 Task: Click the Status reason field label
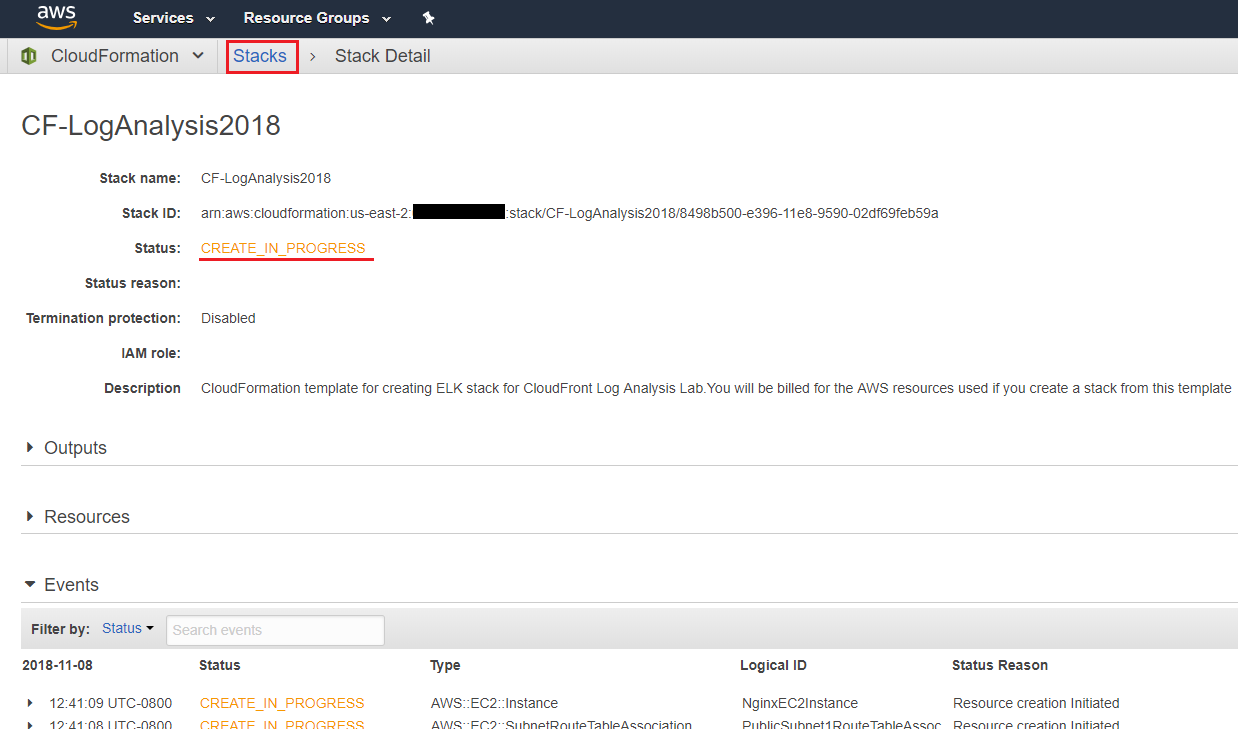click(133, 283)
